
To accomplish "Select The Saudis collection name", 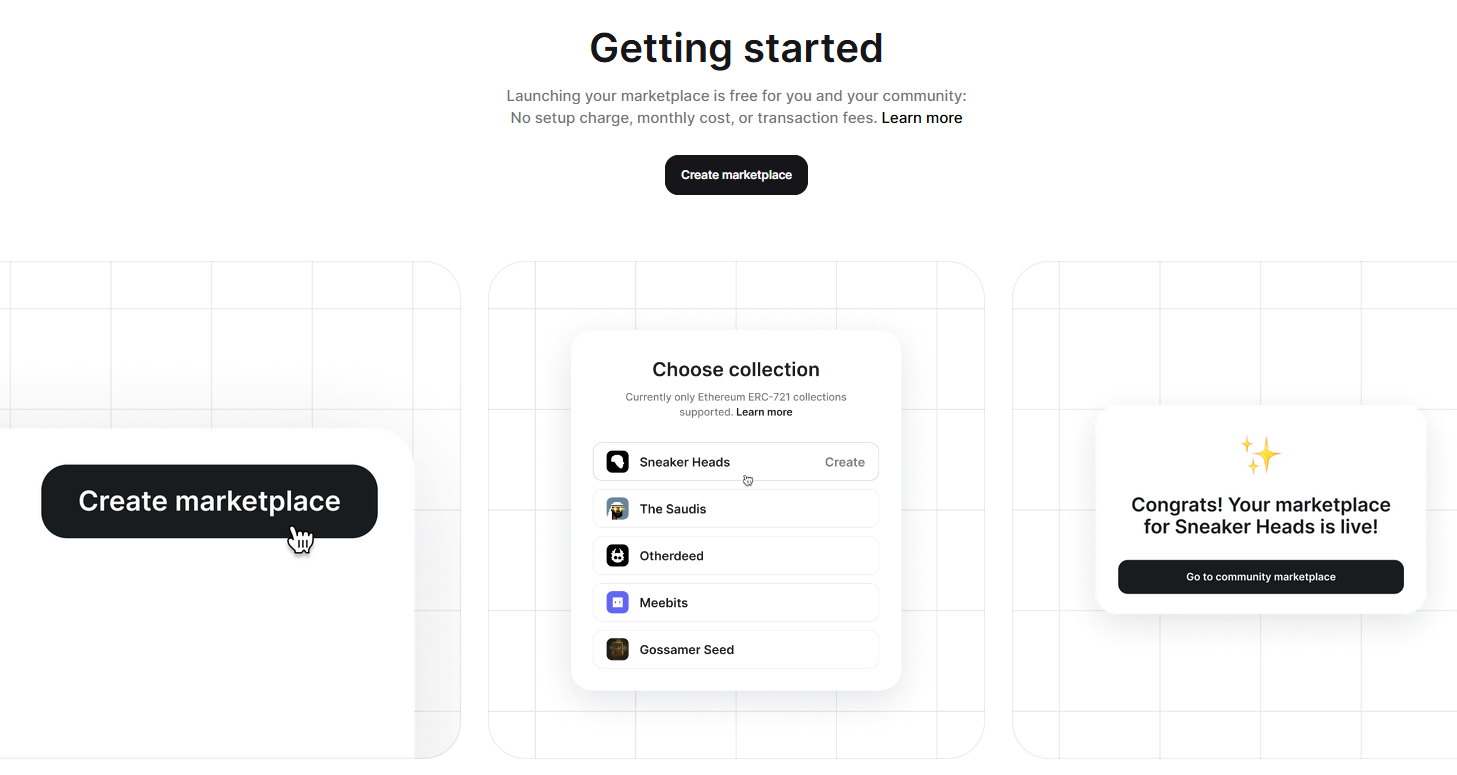I will (673, 509).
